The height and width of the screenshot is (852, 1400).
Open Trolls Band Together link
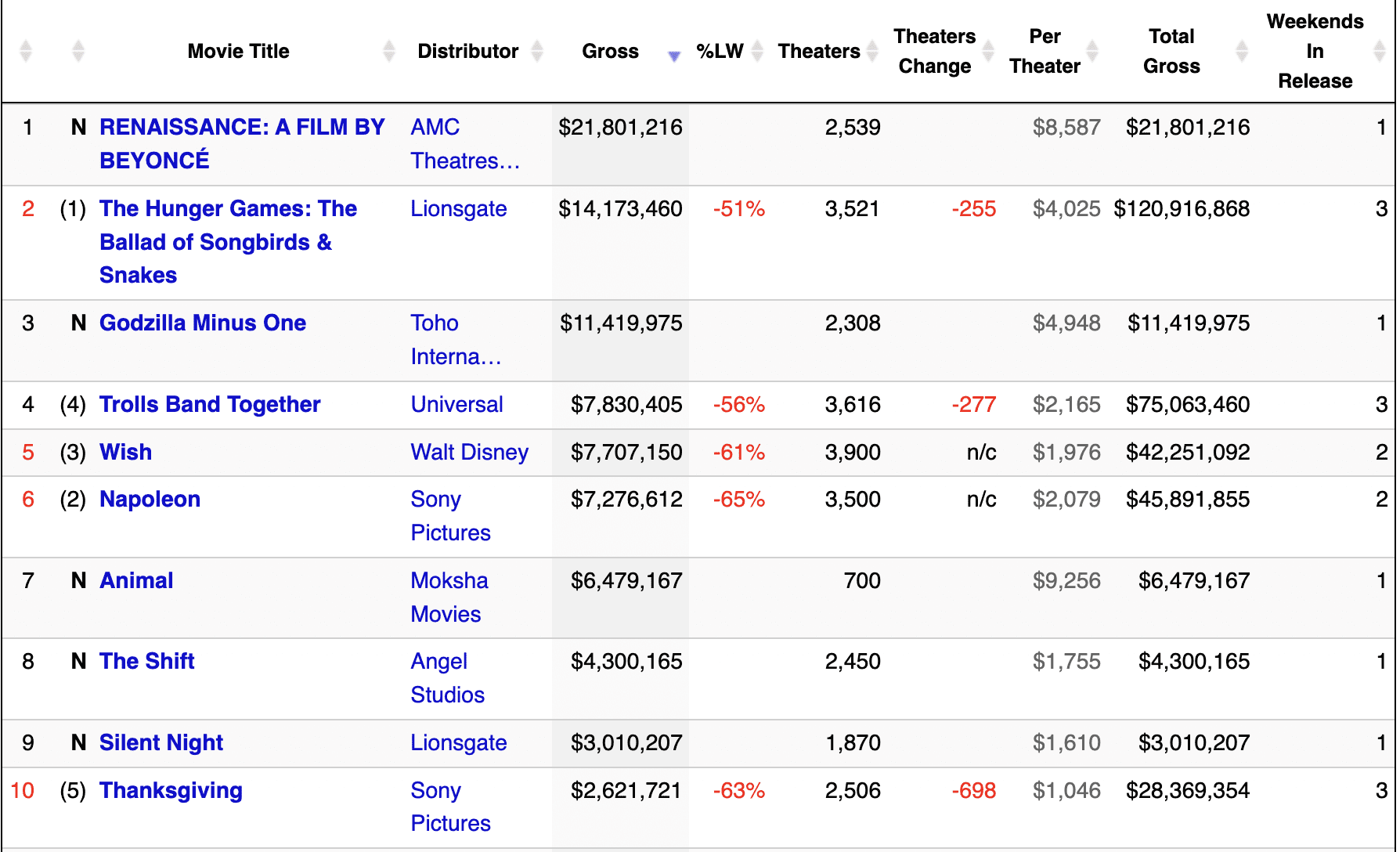pos(210,404)
